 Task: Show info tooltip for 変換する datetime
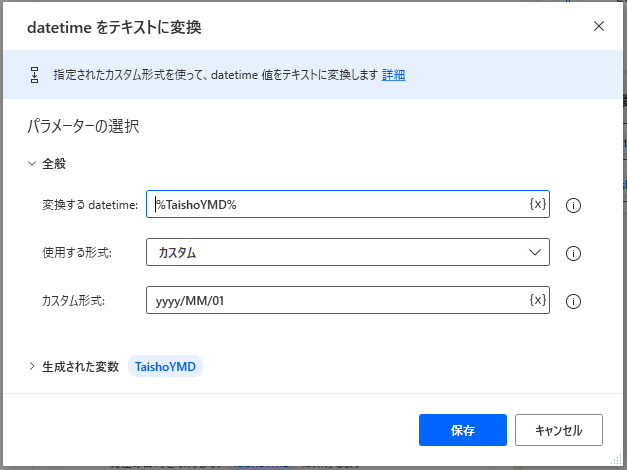[574, 205]
